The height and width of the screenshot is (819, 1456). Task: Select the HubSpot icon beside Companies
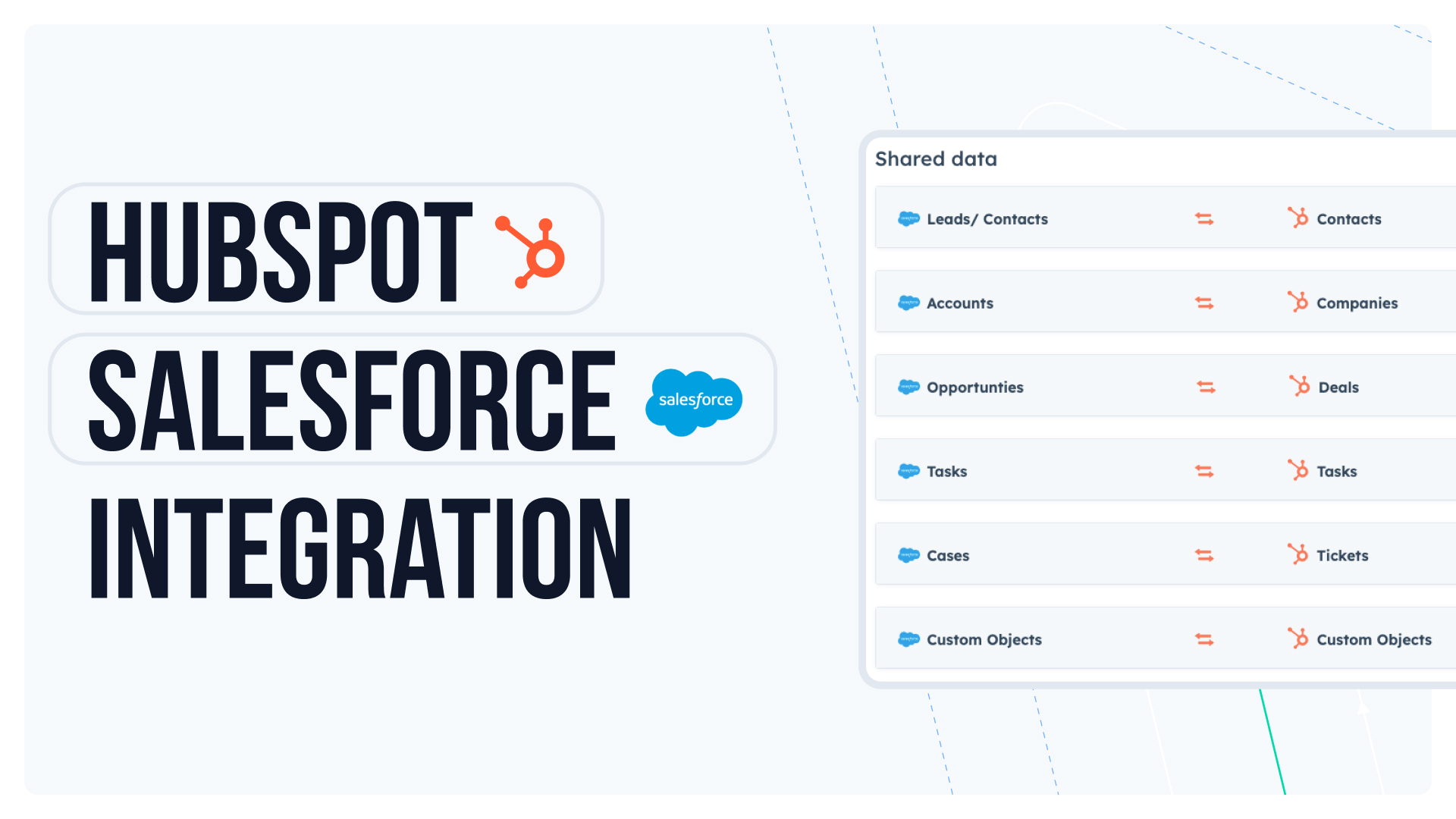[1298, 303]
